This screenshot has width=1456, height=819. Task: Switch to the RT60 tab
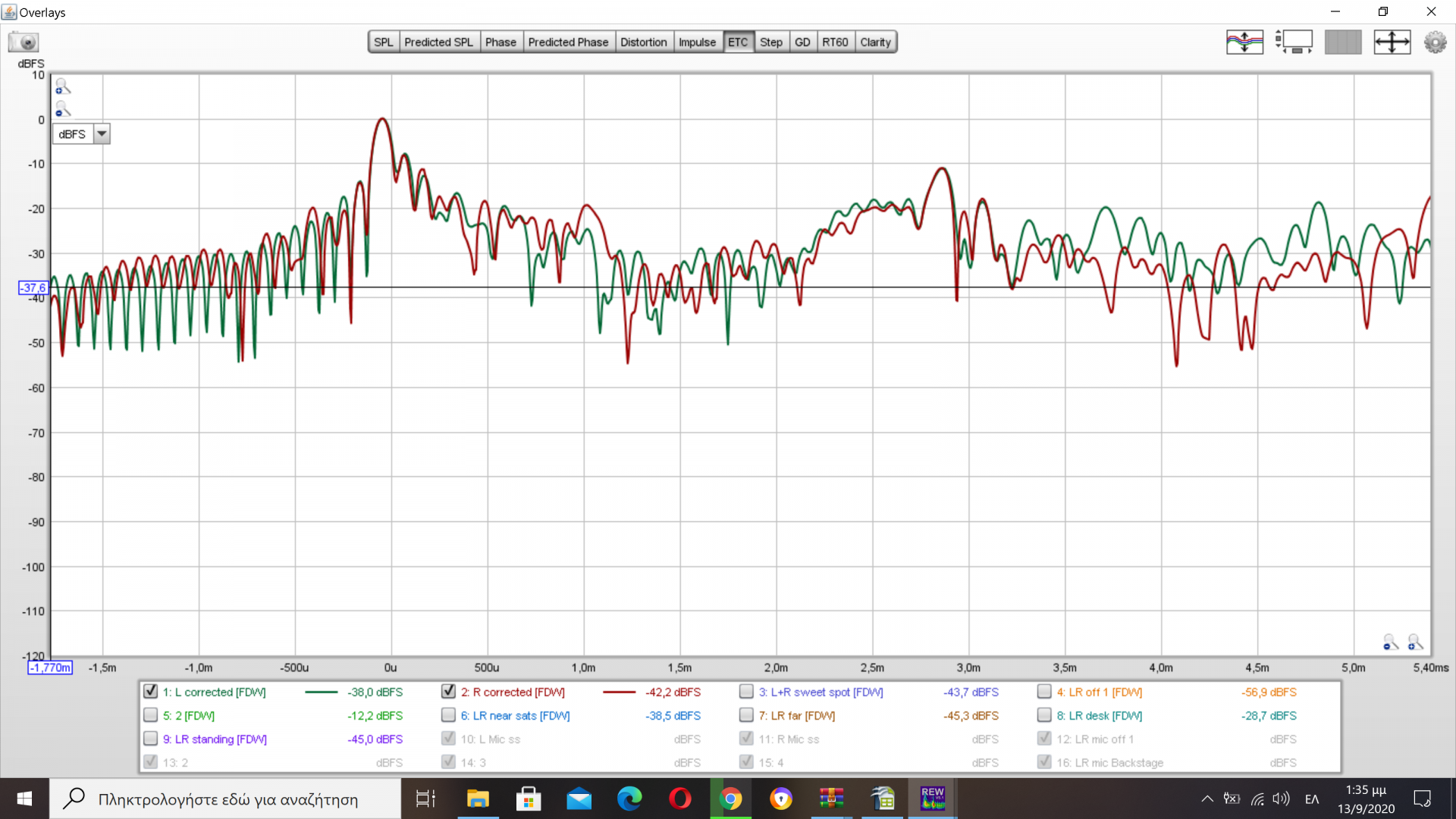point(834,42)
